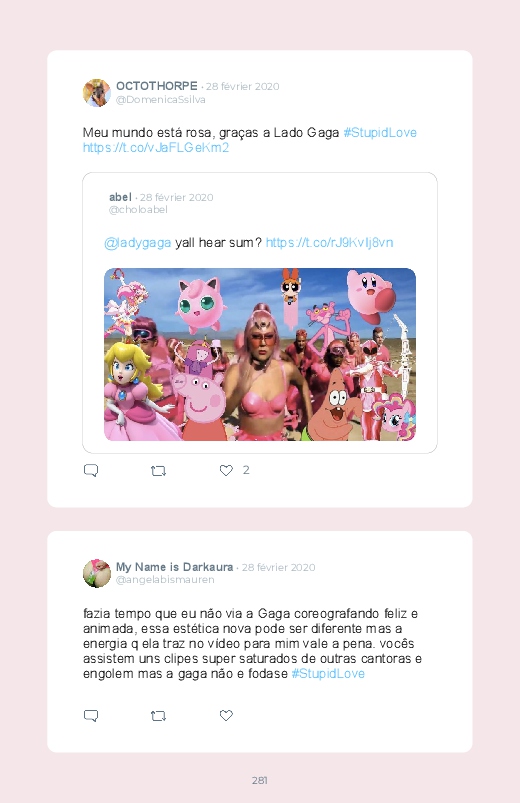Click the reply icon under OCTOTHORPE's tweet
This screenshot has height=803, width=520.
(91, 470)
